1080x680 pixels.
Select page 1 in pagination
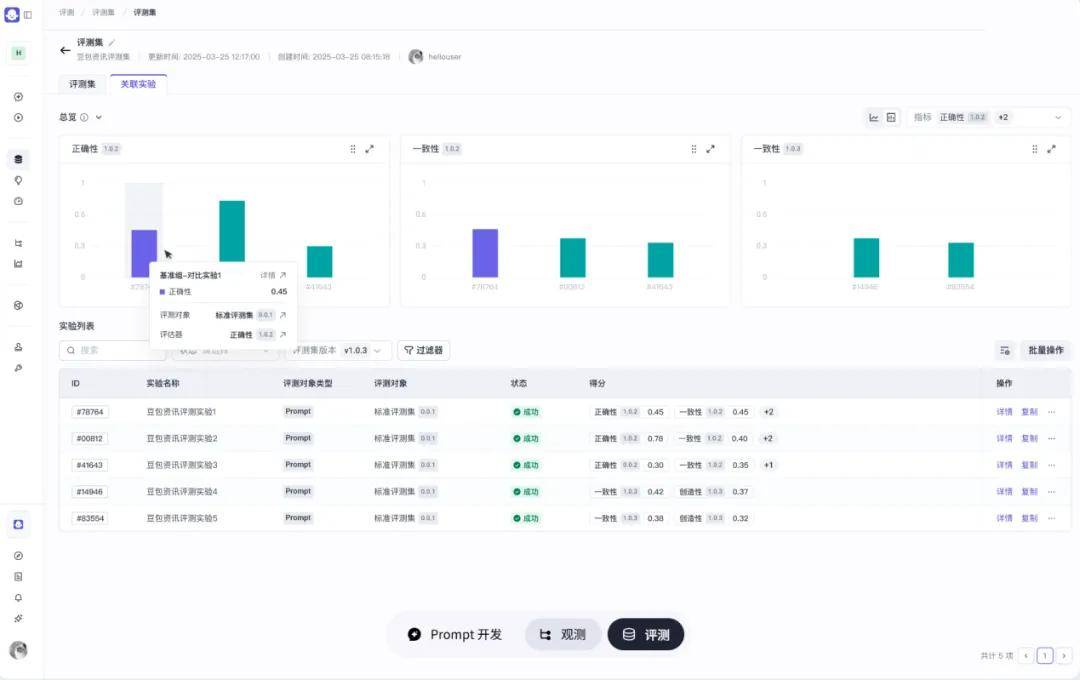[1045, 655]
